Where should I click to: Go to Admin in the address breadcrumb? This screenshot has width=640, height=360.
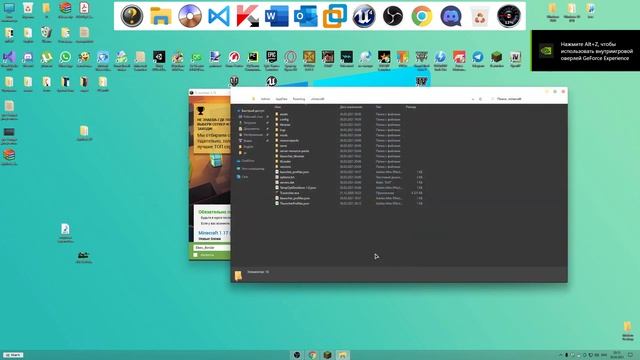coord(265,99)
